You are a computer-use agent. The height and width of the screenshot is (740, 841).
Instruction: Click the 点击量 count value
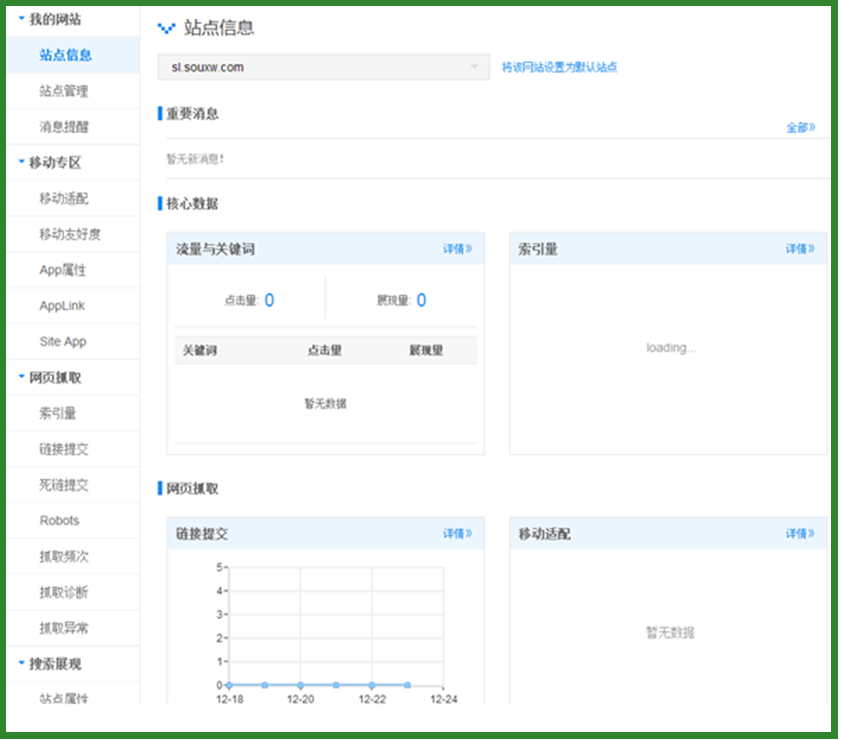click(269, 300)
